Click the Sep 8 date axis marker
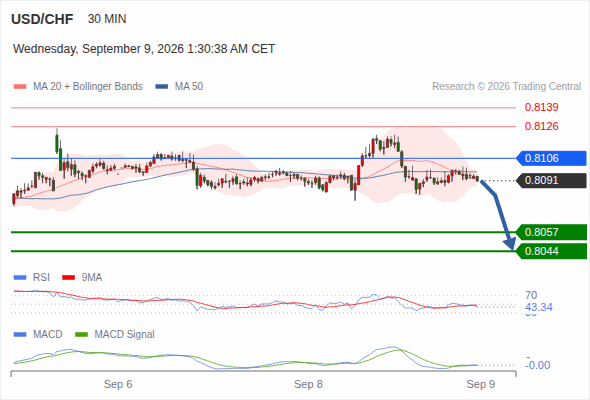590x400 pixels. click(x=308, y=384)
